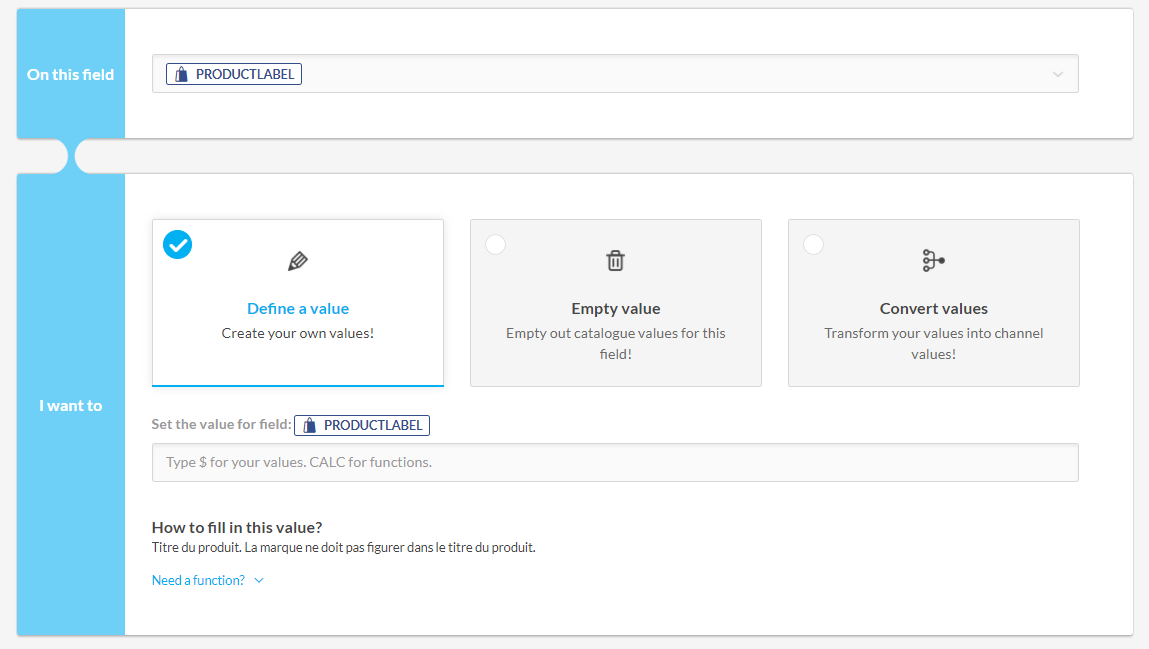Toggle the checked Define a value radio
This screenshot has width=1149, height=649.
[178, 244]
